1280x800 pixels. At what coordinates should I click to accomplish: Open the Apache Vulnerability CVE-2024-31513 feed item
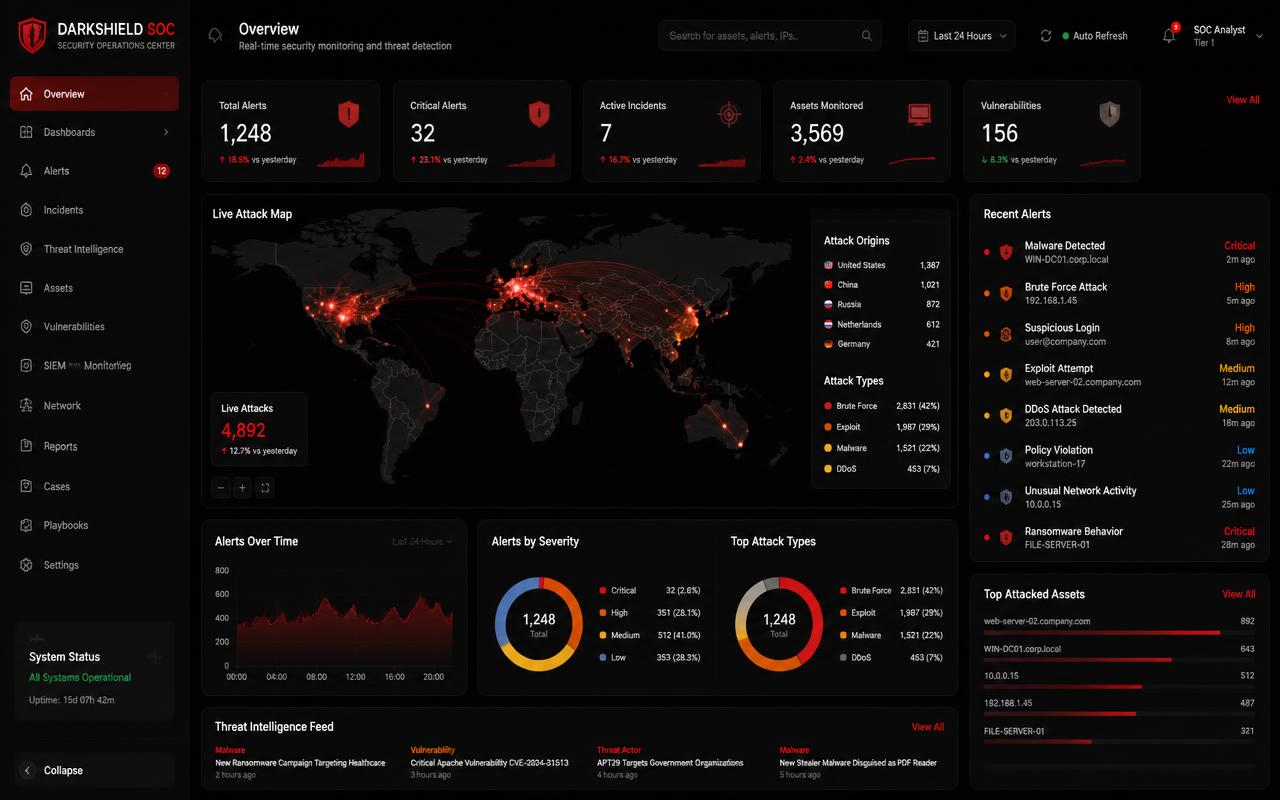point(490,762)
